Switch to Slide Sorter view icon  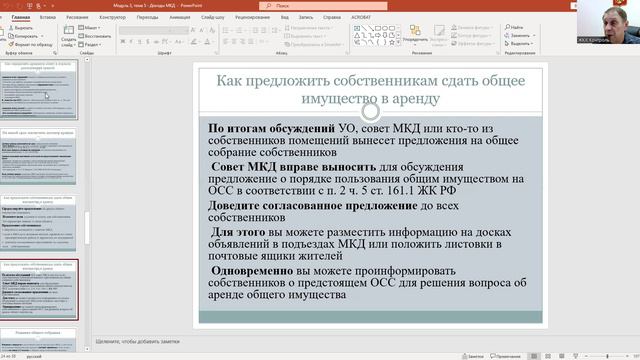coord(548,356)
